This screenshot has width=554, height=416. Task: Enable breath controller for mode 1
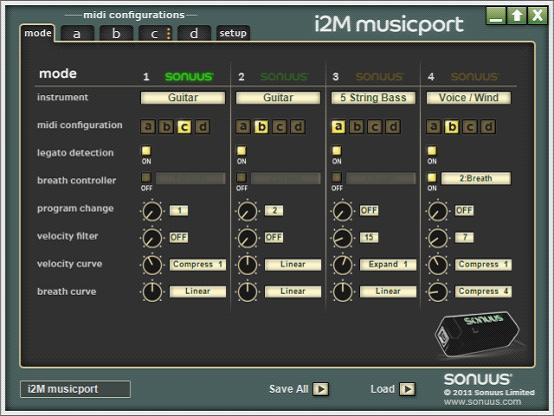(x=146, y=177)
